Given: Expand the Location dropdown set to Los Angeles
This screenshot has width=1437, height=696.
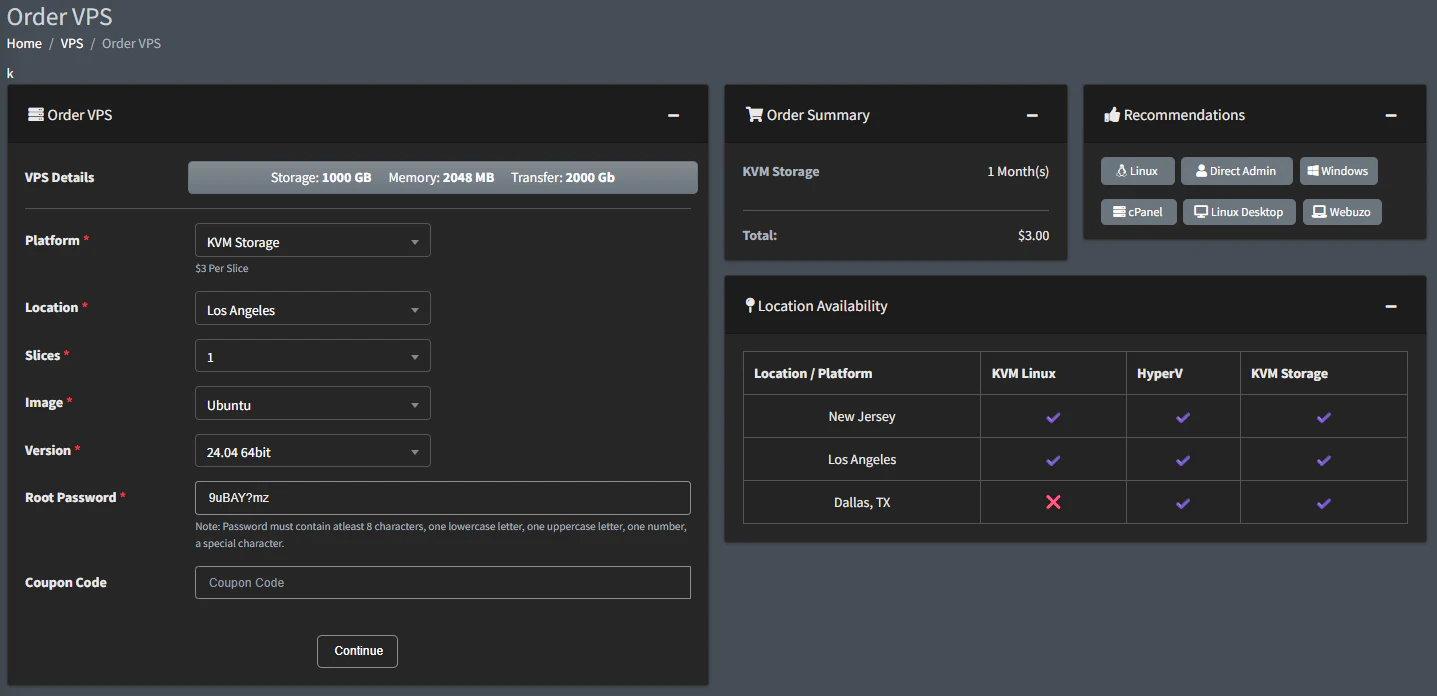Looking at the screenshot, I should pos(312,310).
